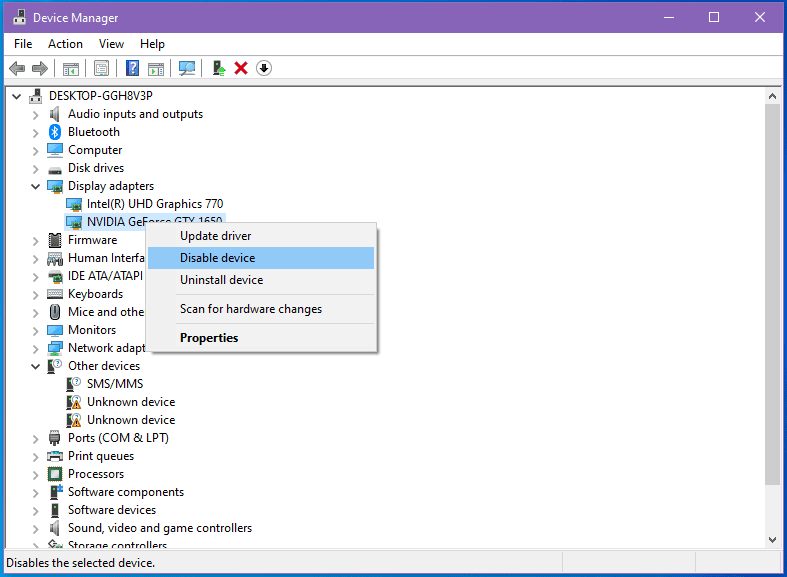Click the Forward arrow toolbar icon
787x577 pixels.
pyautogui.click(x=40, y=68)
